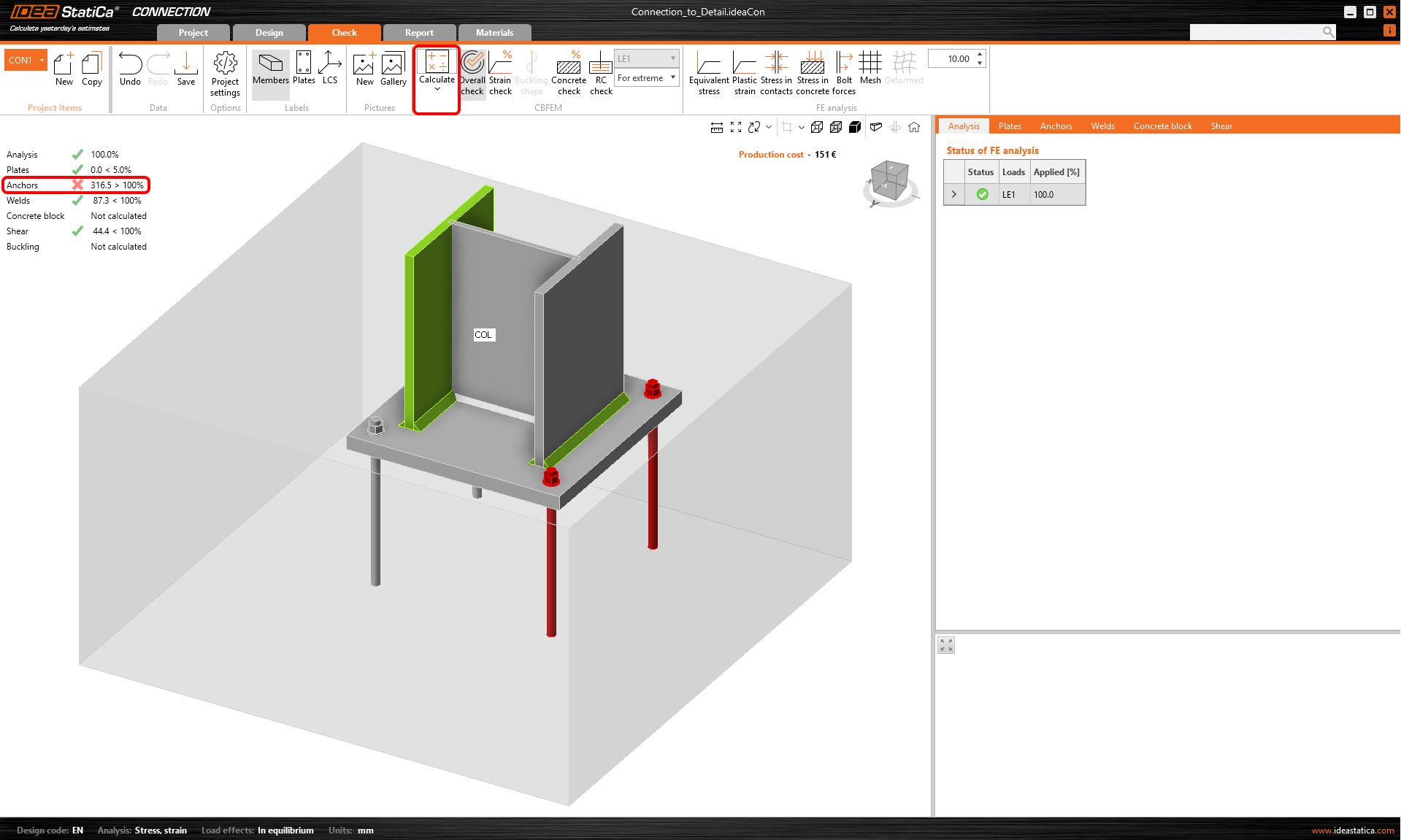The image size is (1401, 840).
Task: Toggle Members labels on model
Action: (x=270, y=69)
